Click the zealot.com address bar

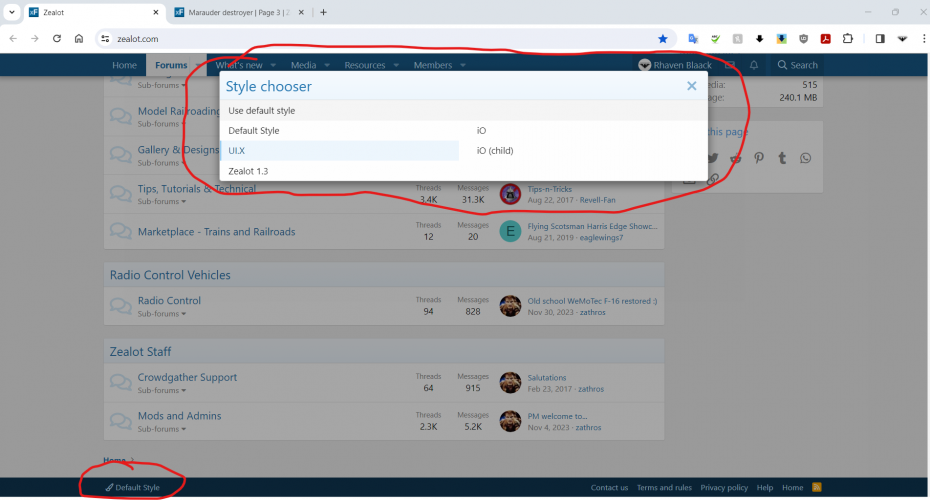click(x=386, y=39)
